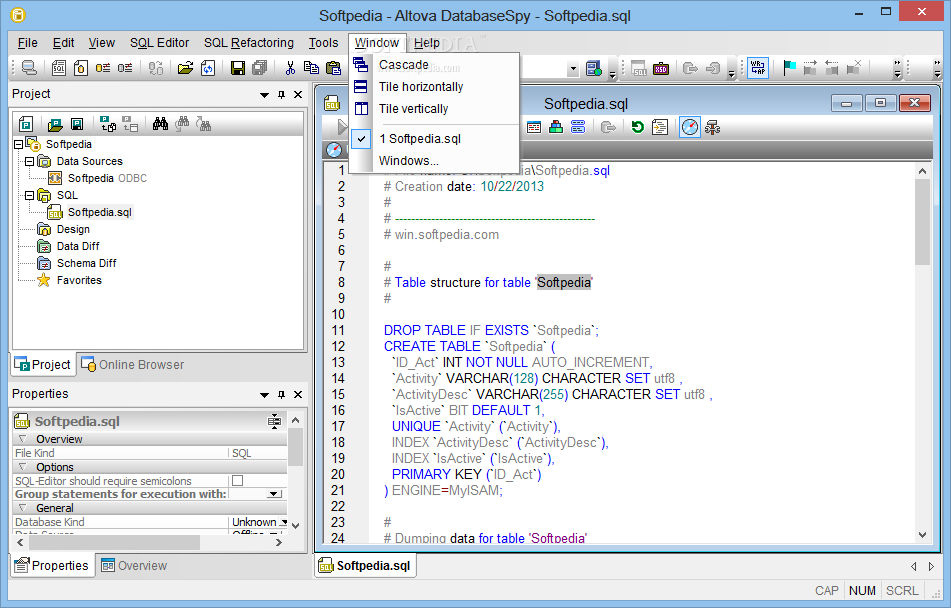Choose Tile vertically from Window menu
This screenshot has width=951, height=608.
pos(434,109)
